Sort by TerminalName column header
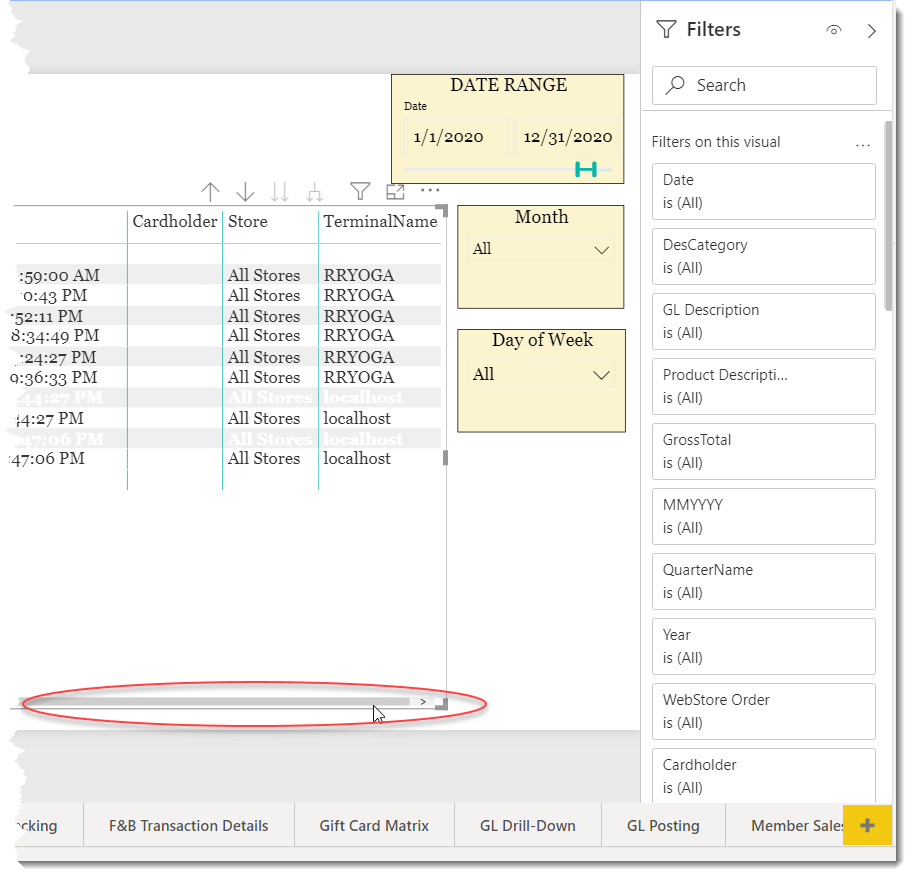This screenshot has height=876, width=911. pyautogui.click(x=380, y=221)
